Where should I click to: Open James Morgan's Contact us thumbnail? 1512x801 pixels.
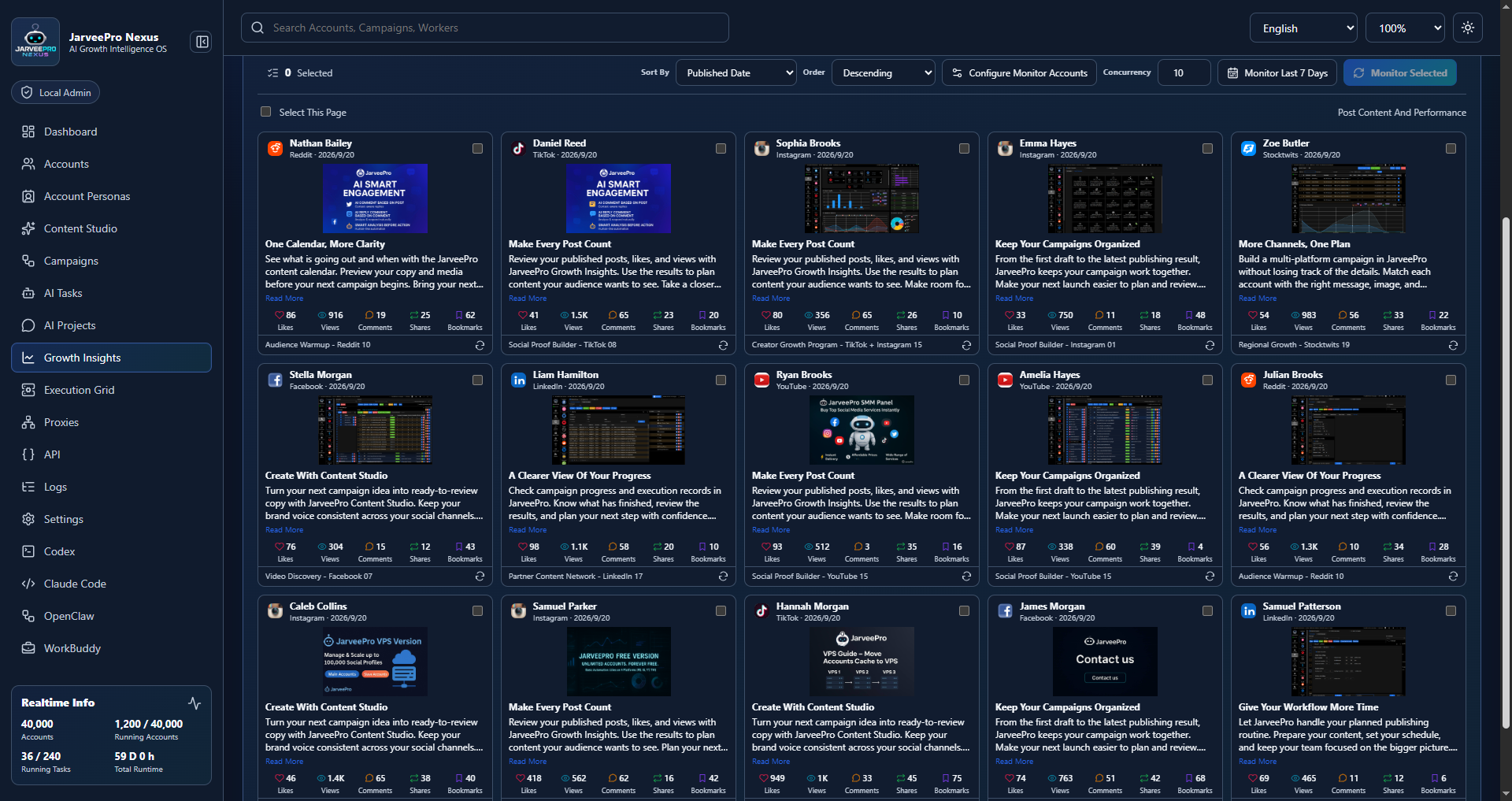pos(1105,662)
